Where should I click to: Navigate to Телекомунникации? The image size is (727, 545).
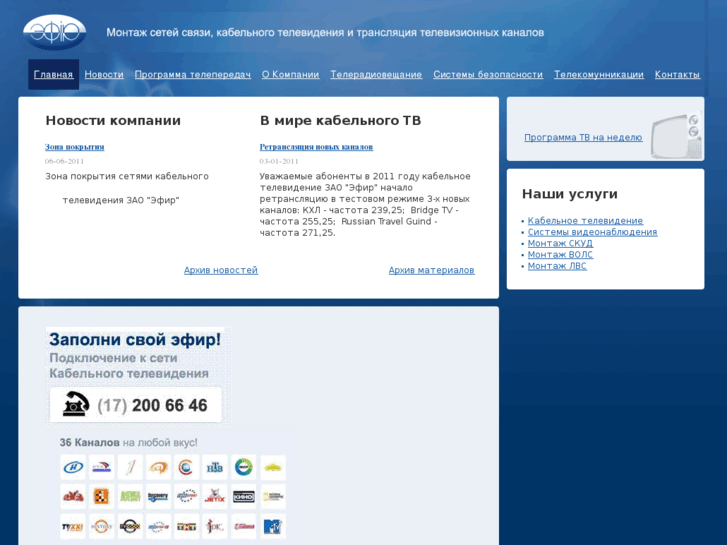[599, 74]
